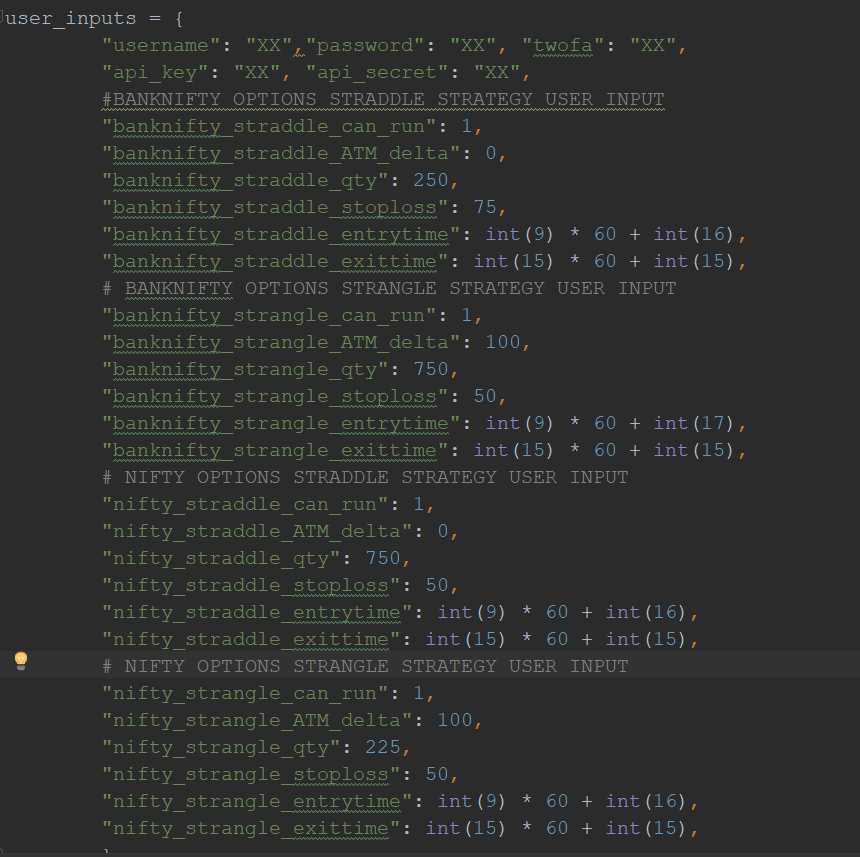Click "banknifty_strangle_can_run" key
860x857 pixels.
point(269,315)
